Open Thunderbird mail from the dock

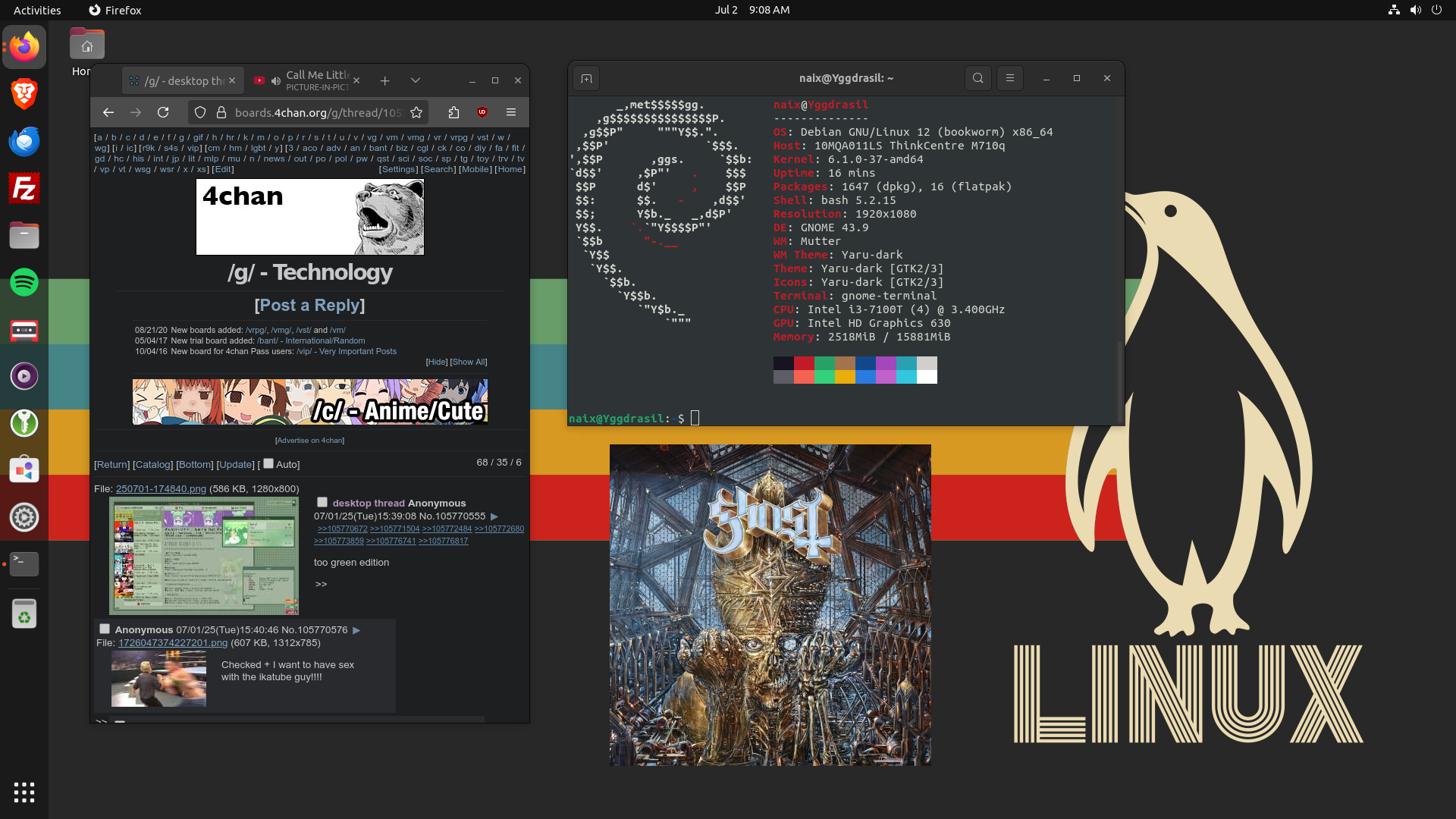(x=24, y=141)
